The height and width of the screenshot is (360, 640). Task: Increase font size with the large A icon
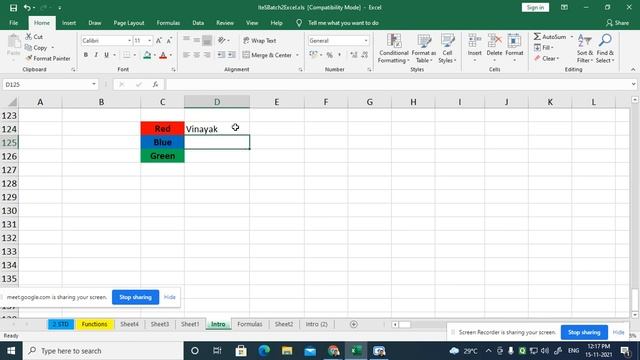click(x=159, y=40)
